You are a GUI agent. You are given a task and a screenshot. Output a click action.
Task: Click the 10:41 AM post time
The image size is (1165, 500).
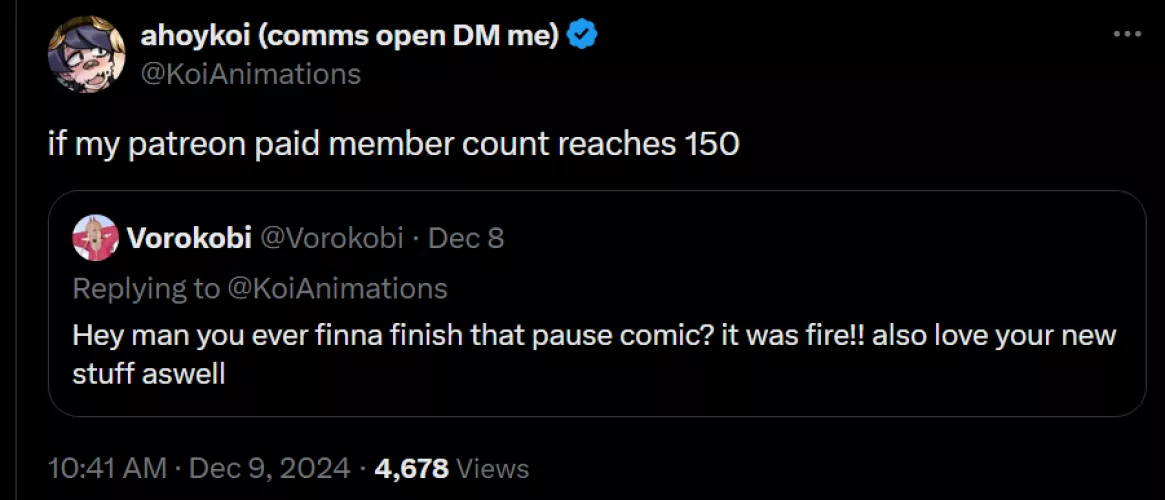tap(106, 467)
